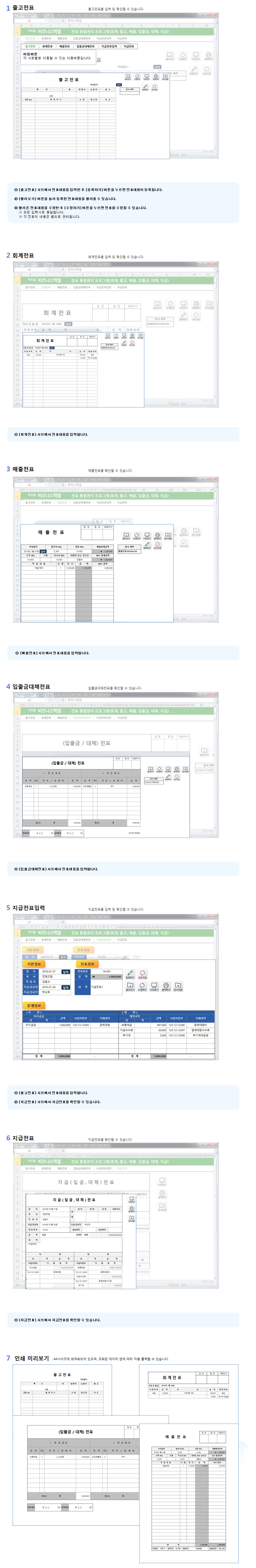Click 새로작성 red icon in 매출전표 popup
256x1568 pixels.
point(157,545)
